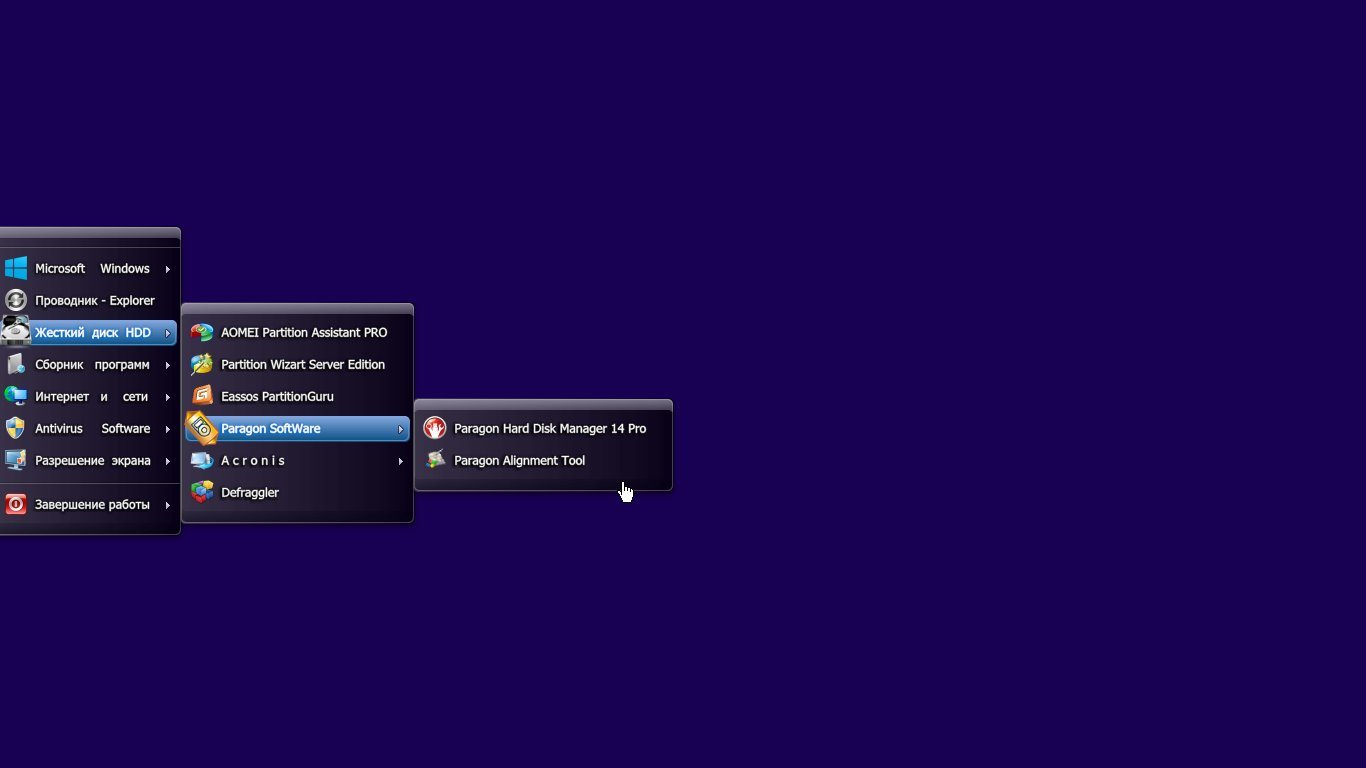Select the Paragon SoftWare menu entry
1366x768 pixels.
pos(297,428)
